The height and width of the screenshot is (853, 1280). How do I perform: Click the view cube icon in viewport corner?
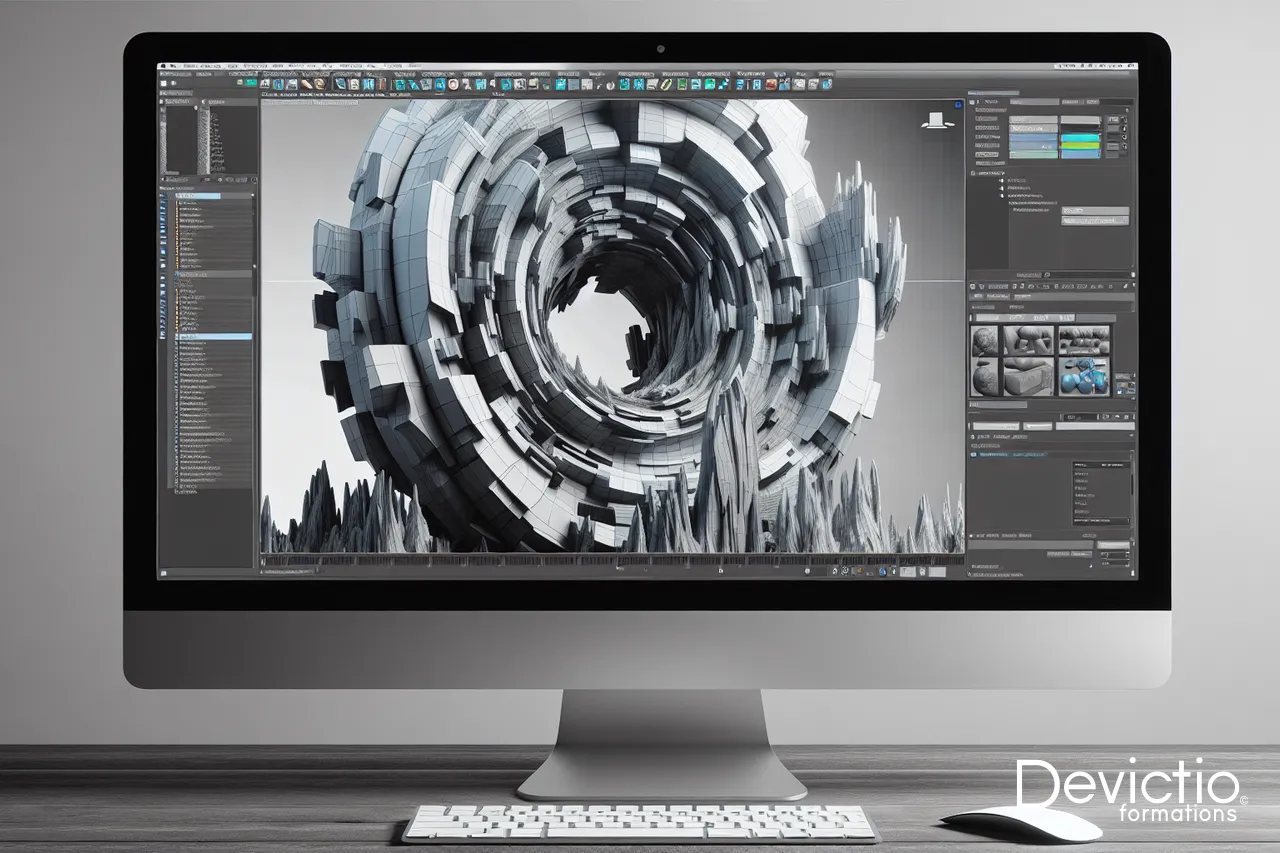click(934, 120)
